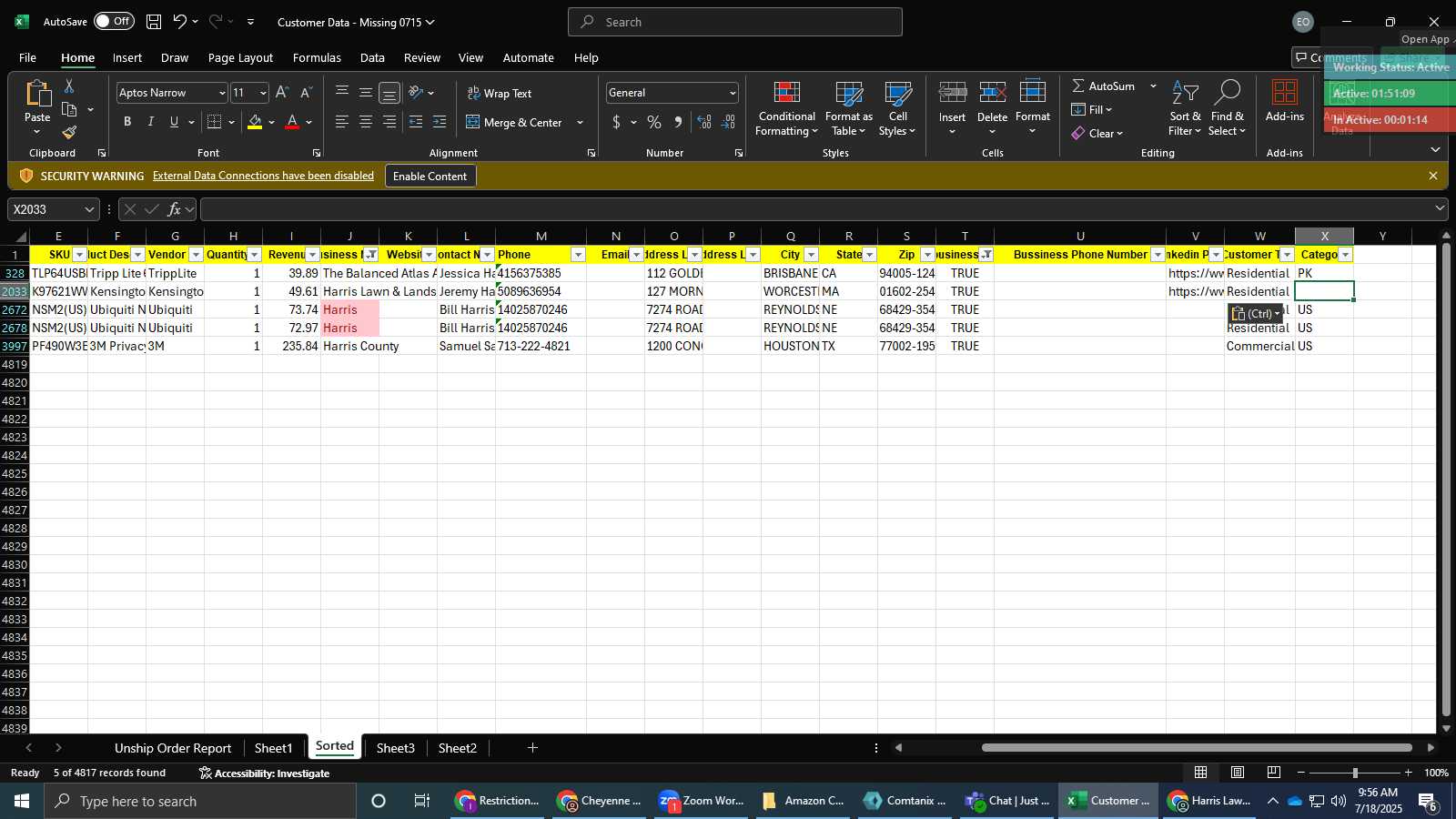Click Windows Start button
Viewport: 1456px width, 819px height.
[x=22, y=801]
